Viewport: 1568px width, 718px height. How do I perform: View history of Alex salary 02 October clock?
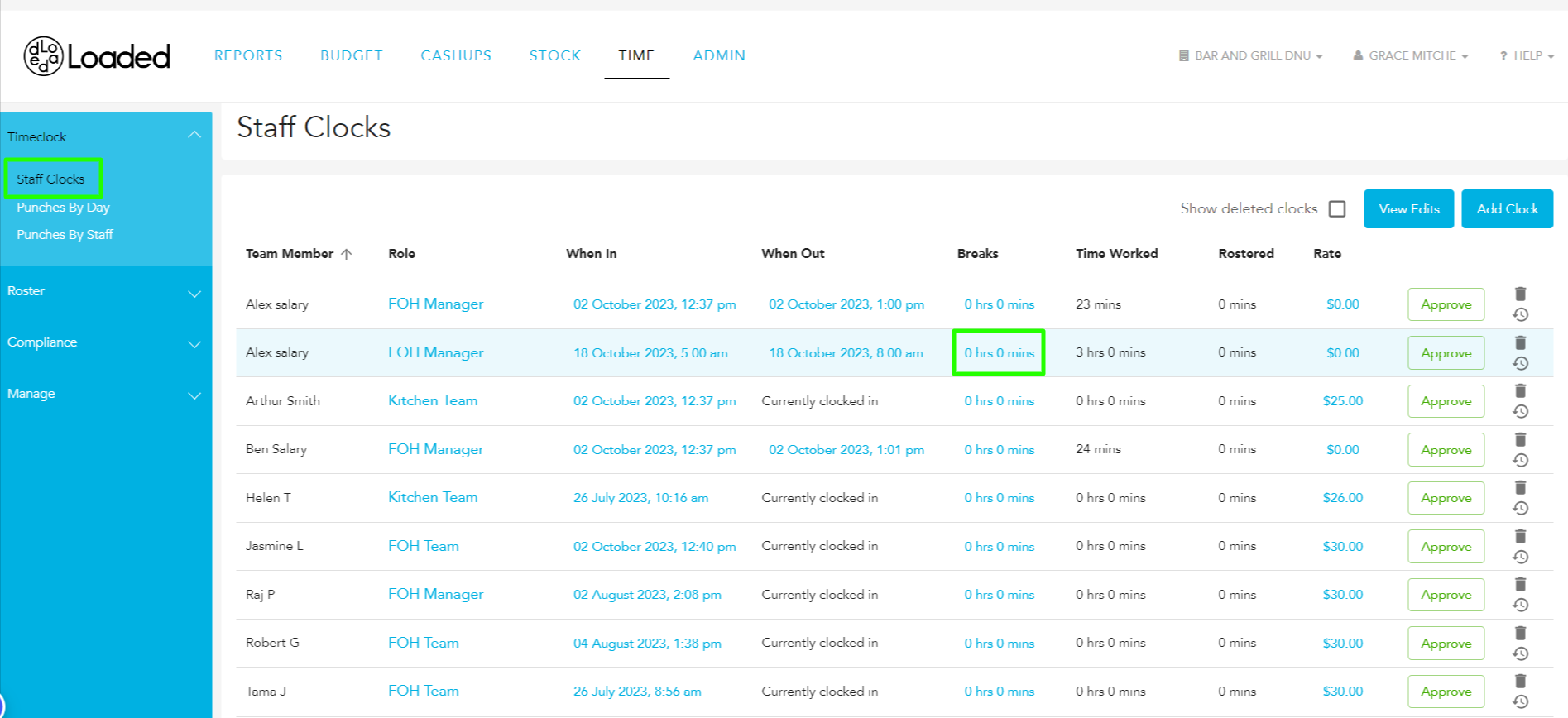pos(1520,314)
